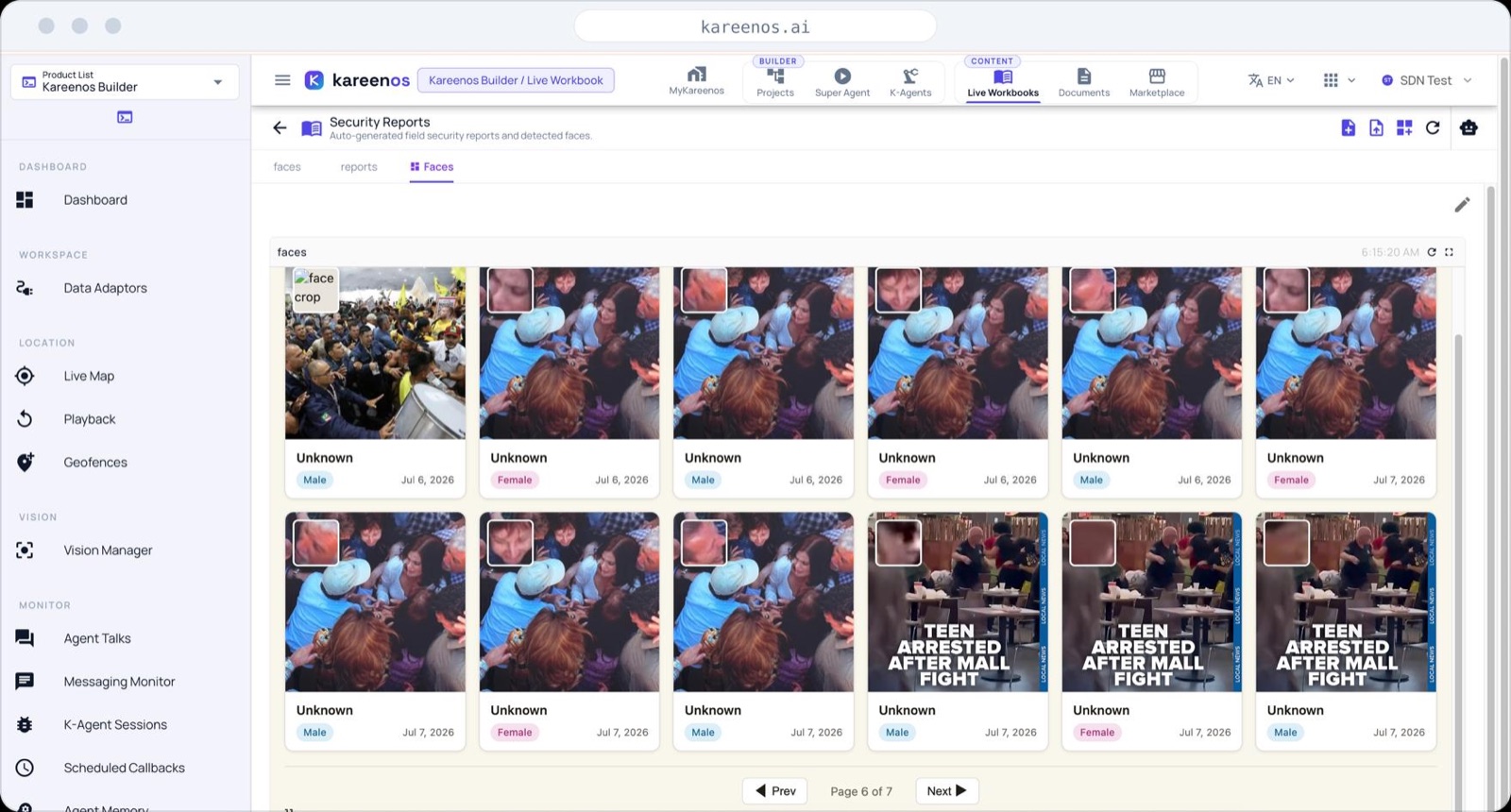Click the 6:15:20 AM timestamp
Viewport: 1511px width, 812px height.
pyautogui.click(x=1389, y=252)
